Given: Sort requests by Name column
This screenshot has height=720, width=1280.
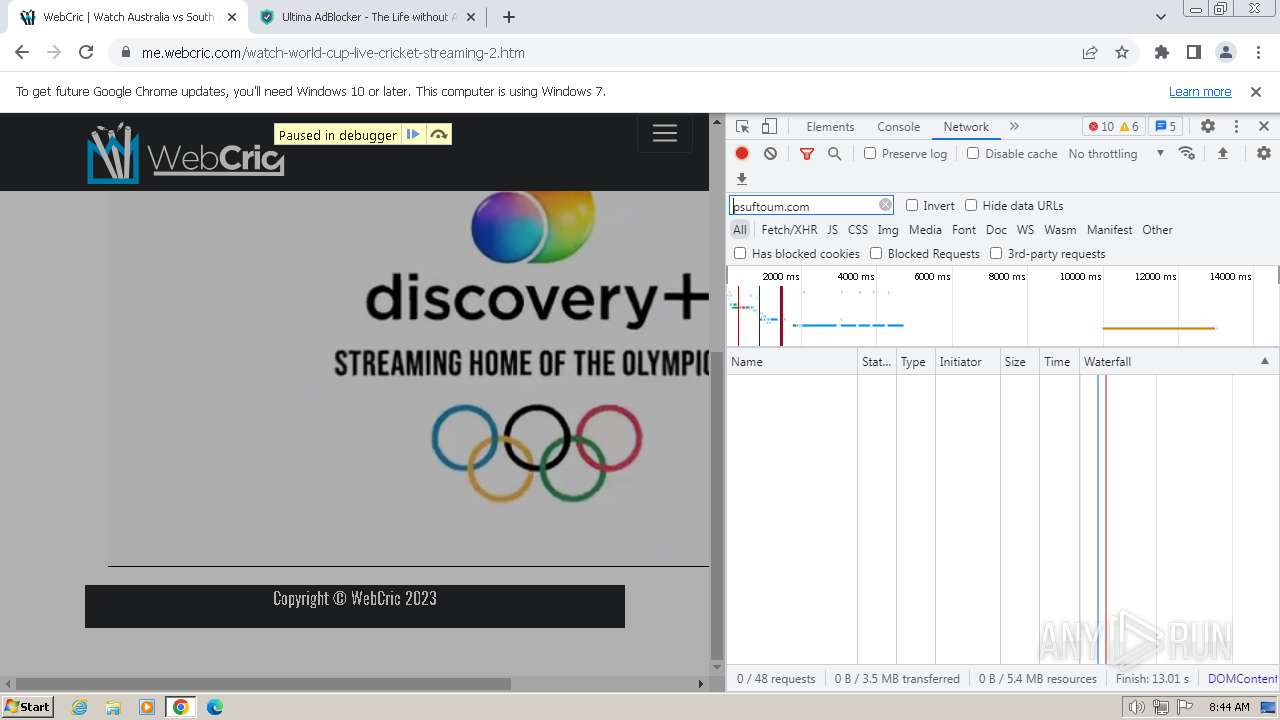Looking at the screenshot, I should pos(792,361).
